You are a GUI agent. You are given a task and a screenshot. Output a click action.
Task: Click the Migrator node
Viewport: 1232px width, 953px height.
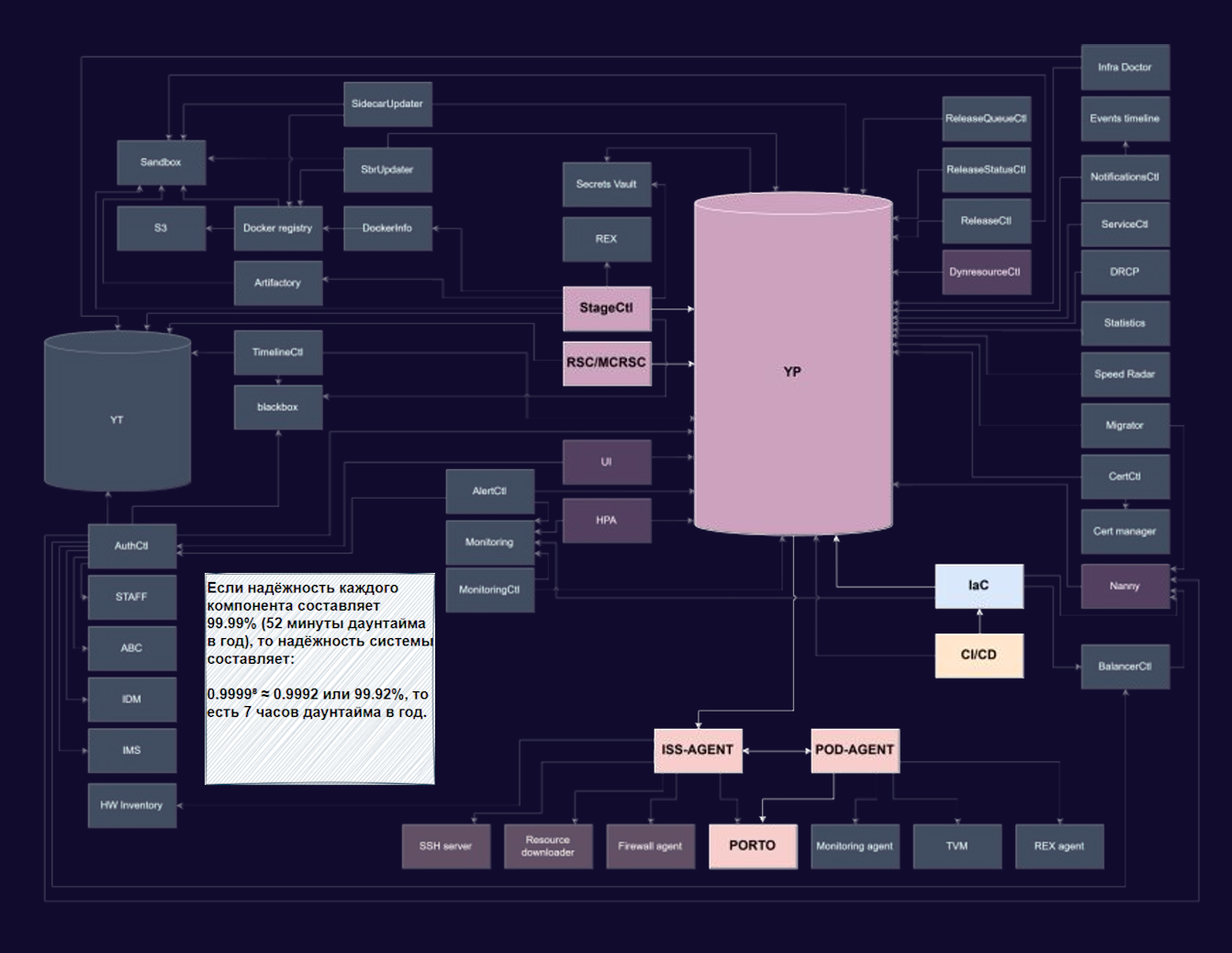pos(1125,425)
